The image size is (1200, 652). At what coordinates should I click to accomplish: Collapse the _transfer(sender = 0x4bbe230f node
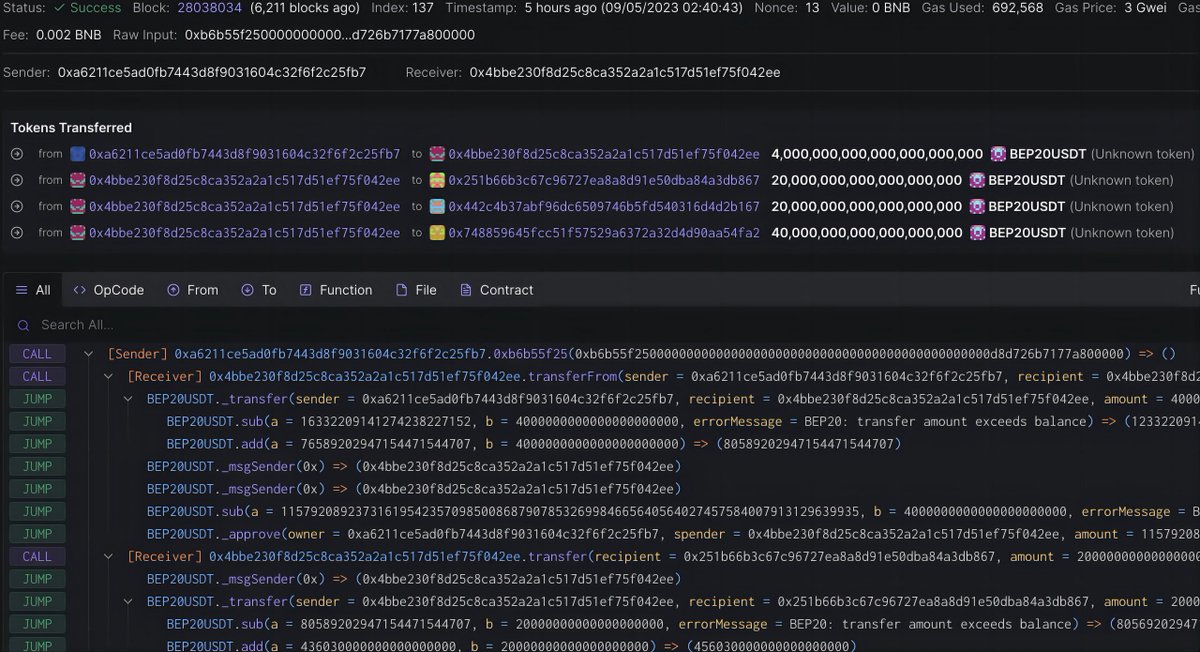(128, 602)
